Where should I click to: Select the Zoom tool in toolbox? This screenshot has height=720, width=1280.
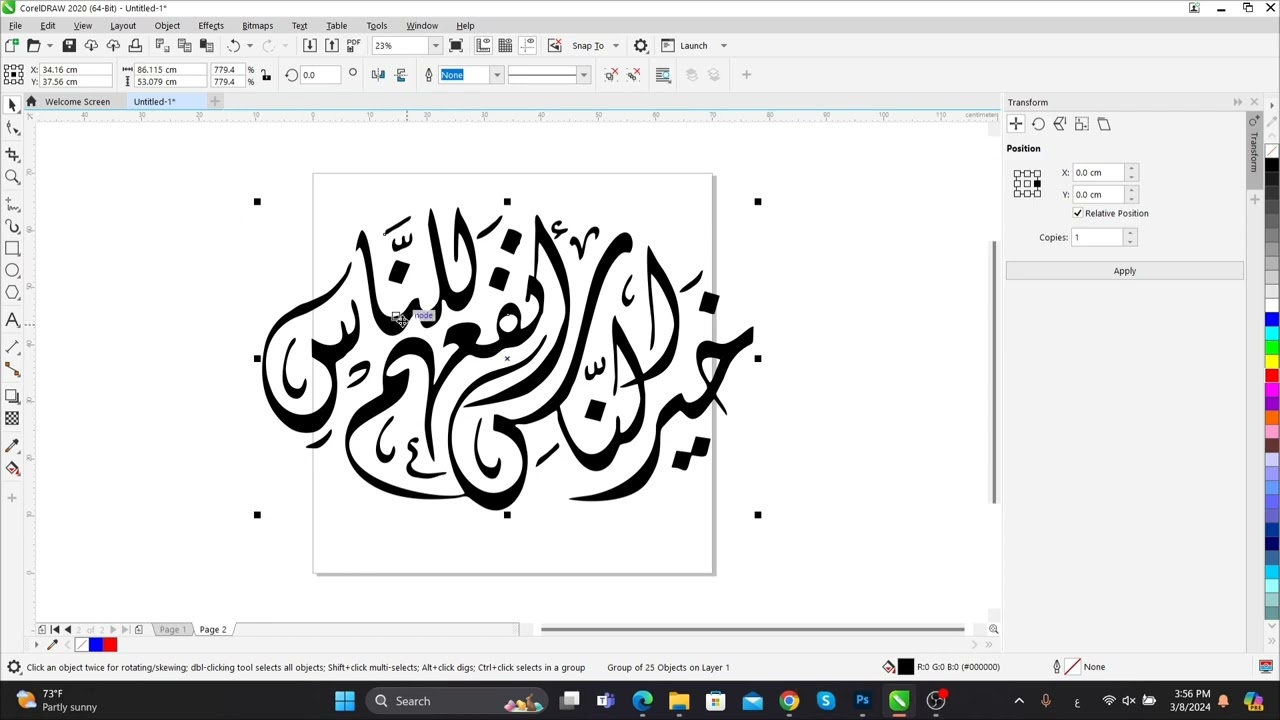(12, 177)
